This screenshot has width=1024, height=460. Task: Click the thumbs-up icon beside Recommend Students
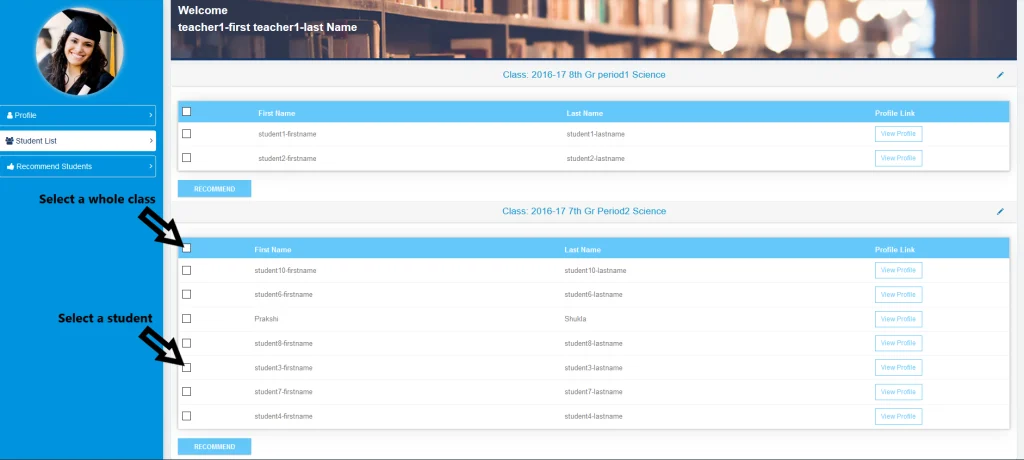(x=10, y=166)
